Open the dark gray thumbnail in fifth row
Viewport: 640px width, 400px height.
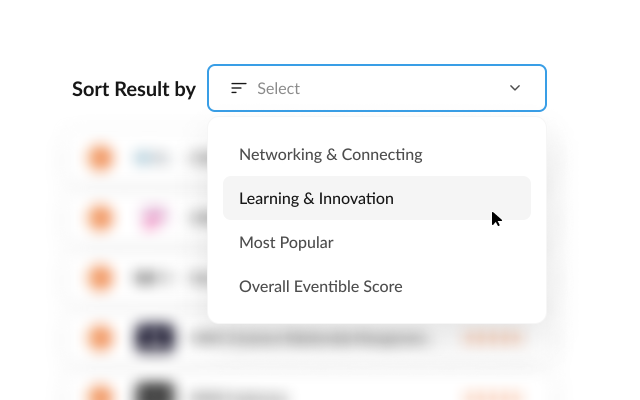point(154,392)
